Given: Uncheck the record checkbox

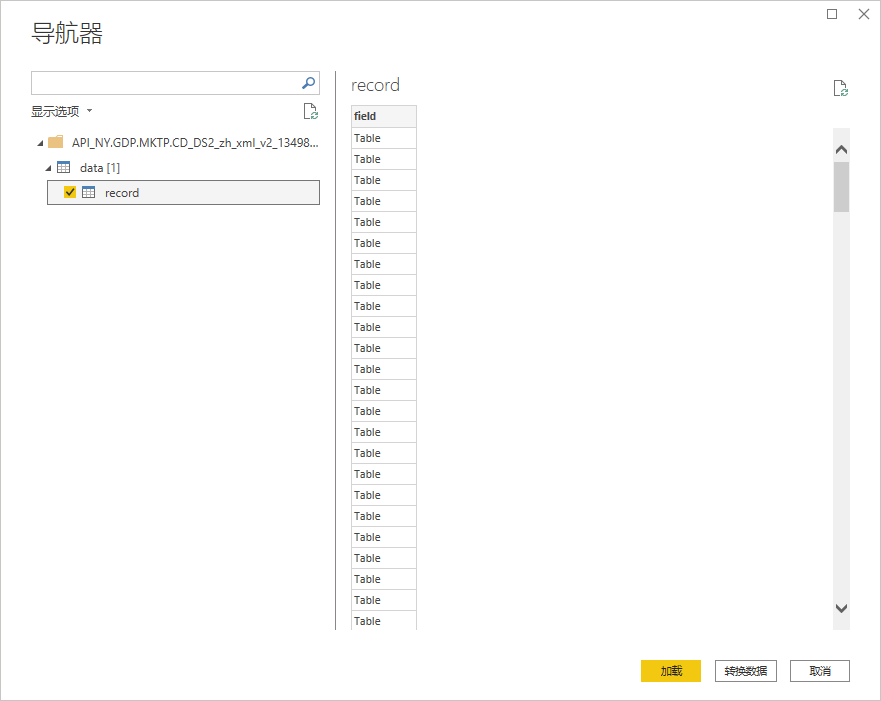Looking at the screenshot, I should point(70,192).
